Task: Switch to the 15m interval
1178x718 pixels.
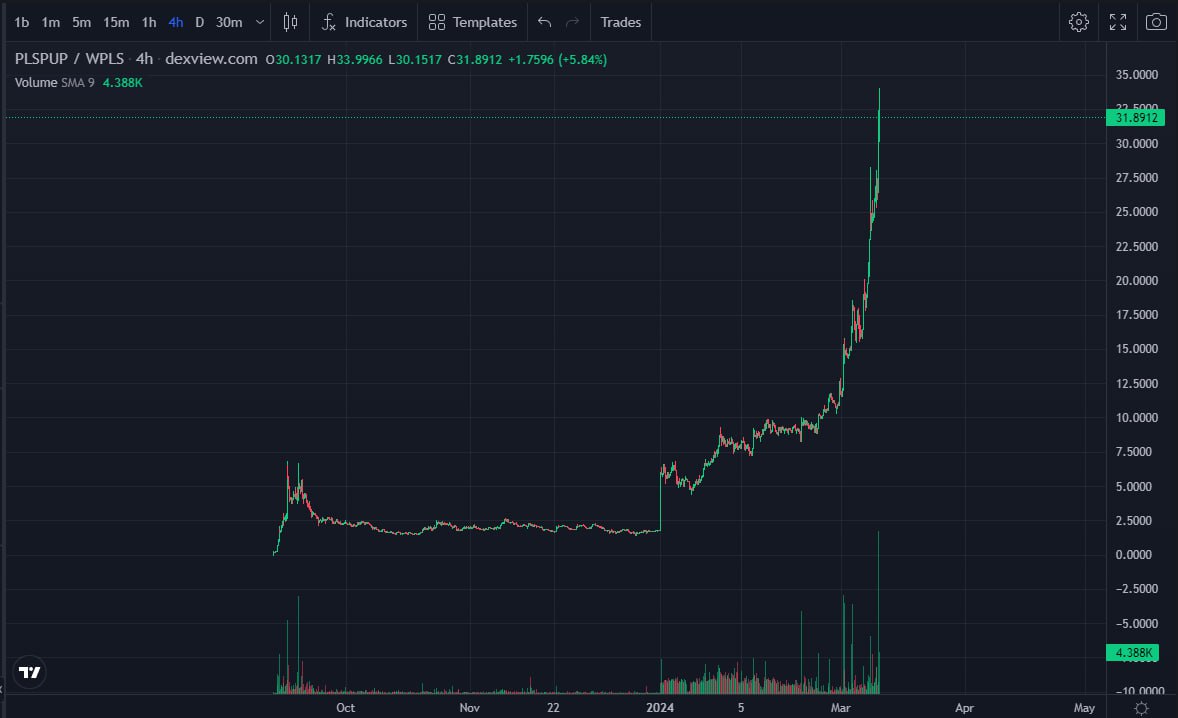Action: tap(116, 22)
